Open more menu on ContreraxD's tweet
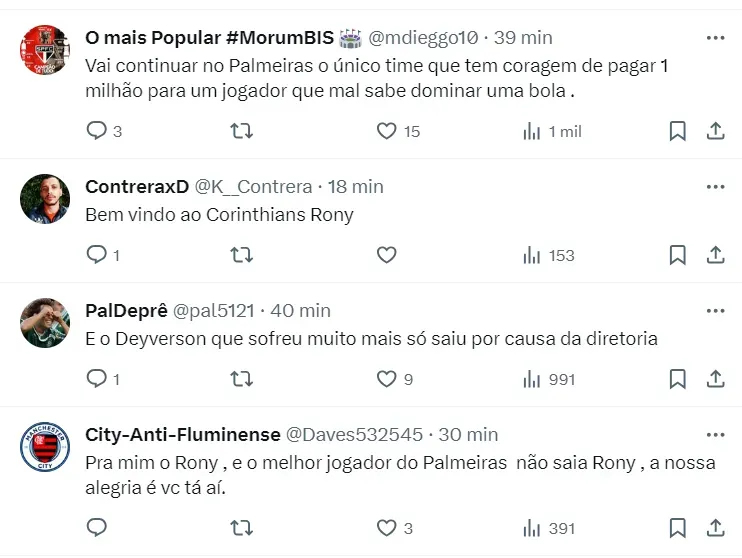This screenshot has height=558, width=742. (715, 187)
